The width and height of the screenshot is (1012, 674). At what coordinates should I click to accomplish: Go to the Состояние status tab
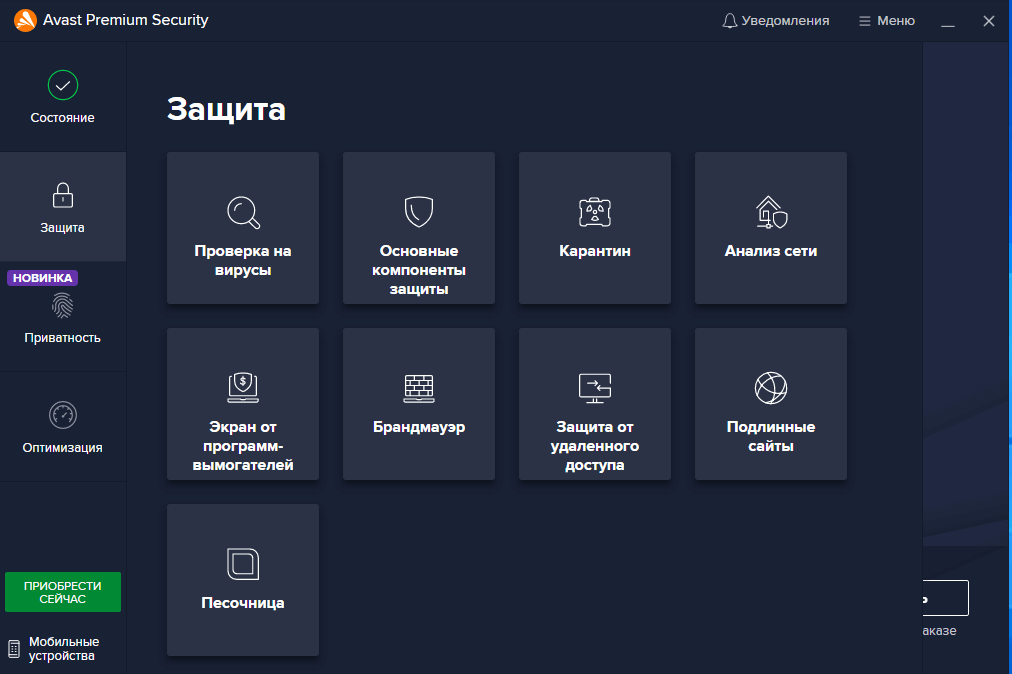pyautogui.click(x=63, y=97)
